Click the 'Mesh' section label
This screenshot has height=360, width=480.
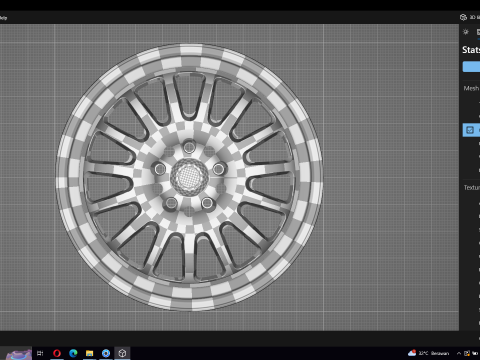coord(471,88)
